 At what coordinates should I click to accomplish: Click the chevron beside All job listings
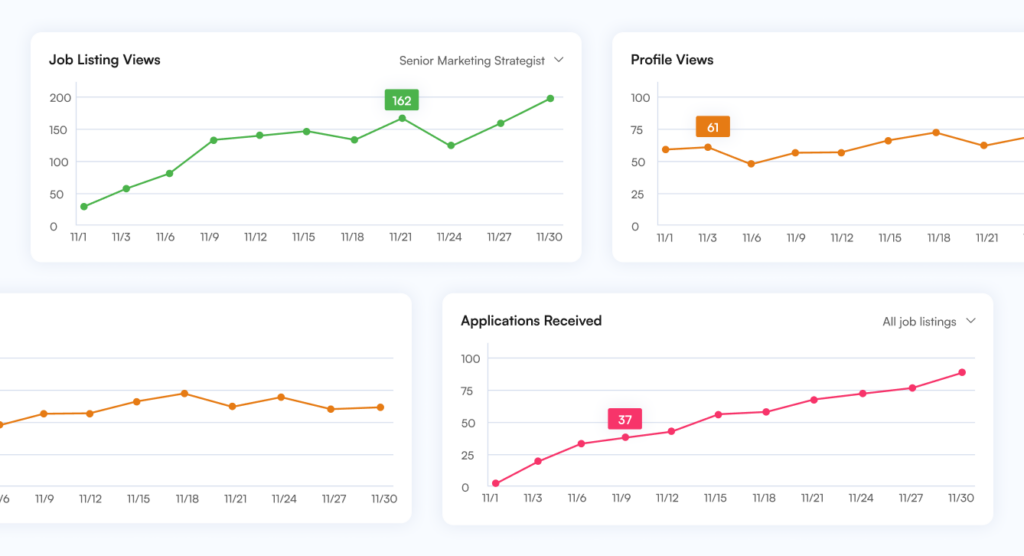click(970, 322)
